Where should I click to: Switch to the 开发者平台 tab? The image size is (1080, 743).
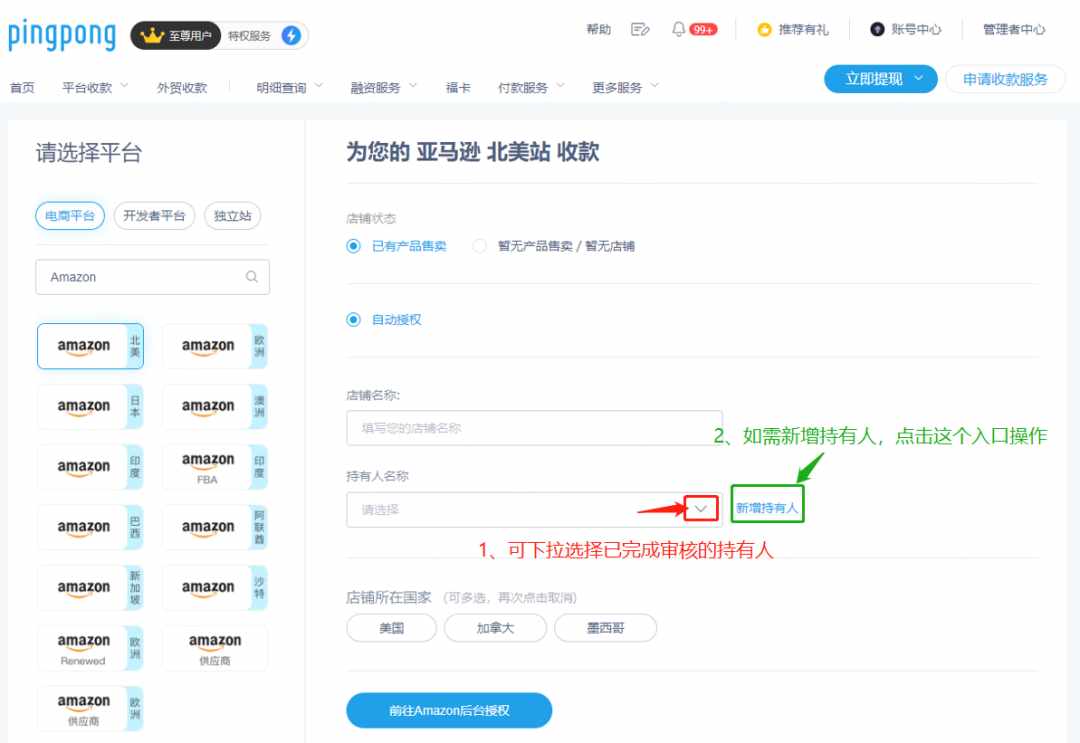pyautogui.click(x=154, y=216)
